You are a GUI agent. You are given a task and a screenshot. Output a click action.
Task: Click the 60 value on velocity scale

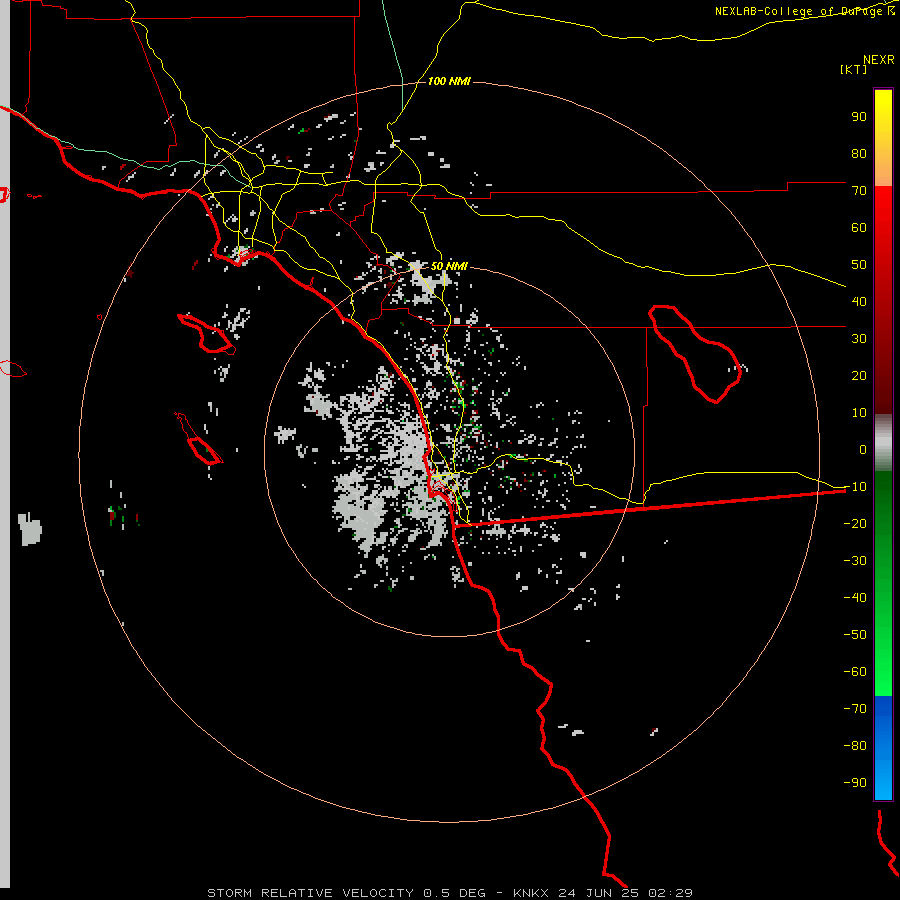point(859,227)
